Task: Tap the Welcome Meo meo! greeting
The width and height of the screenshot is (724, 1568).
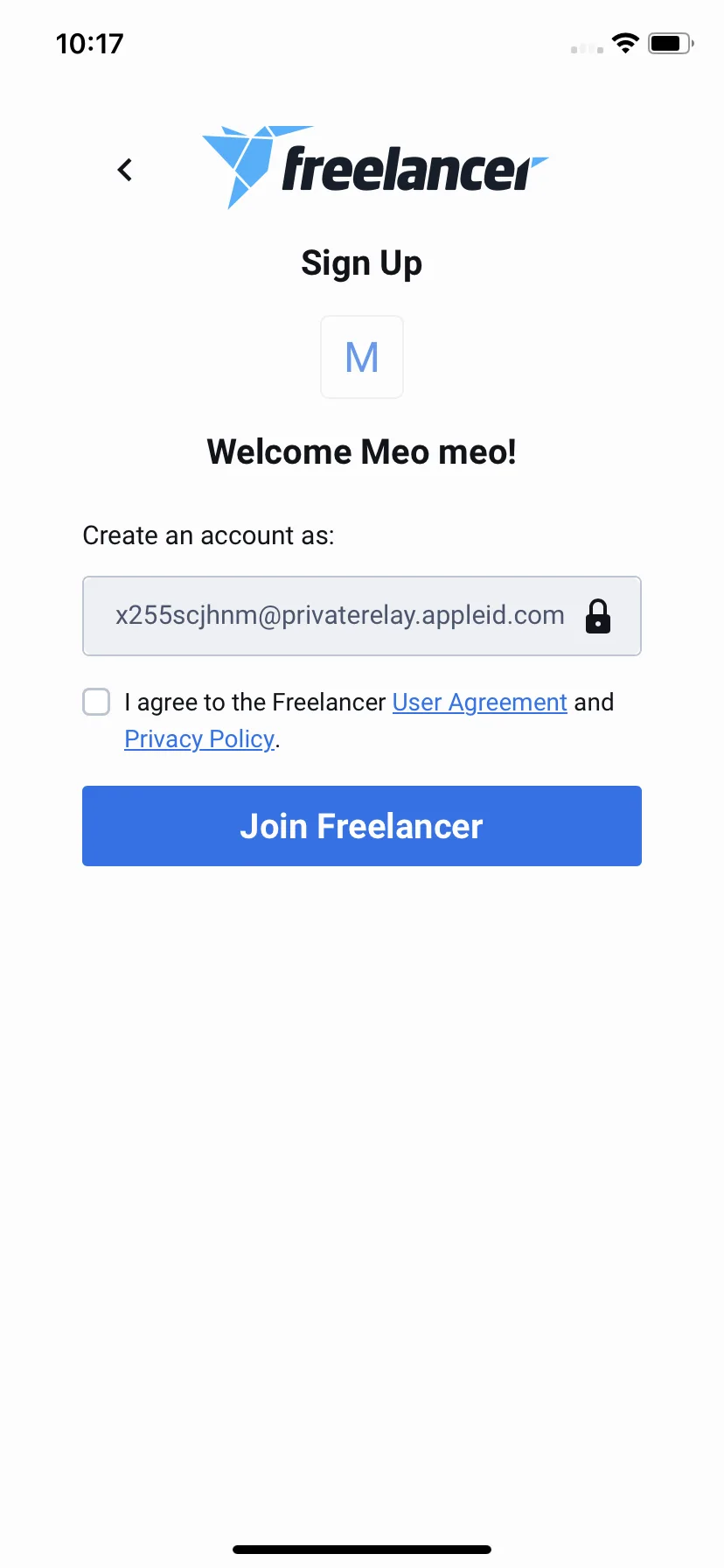Action: point(362,451)
